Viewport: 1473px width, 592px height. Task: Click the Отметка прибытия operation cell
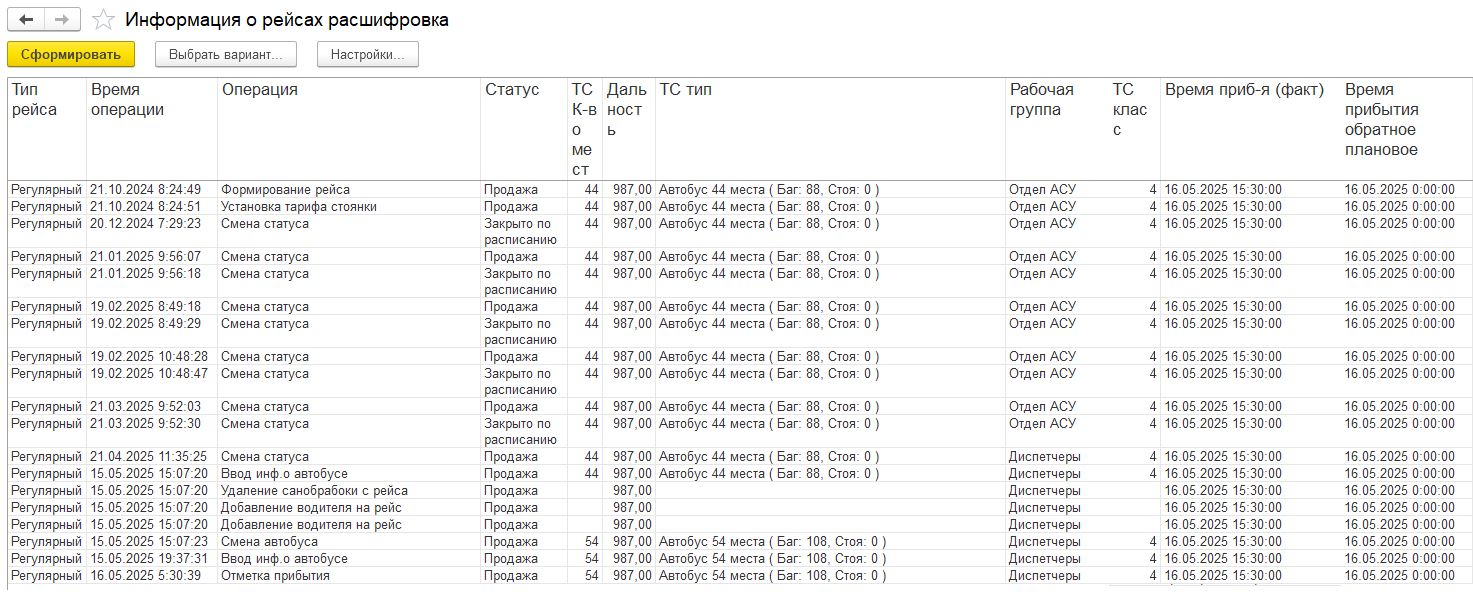pyautogui.click(x=275, y=576)
